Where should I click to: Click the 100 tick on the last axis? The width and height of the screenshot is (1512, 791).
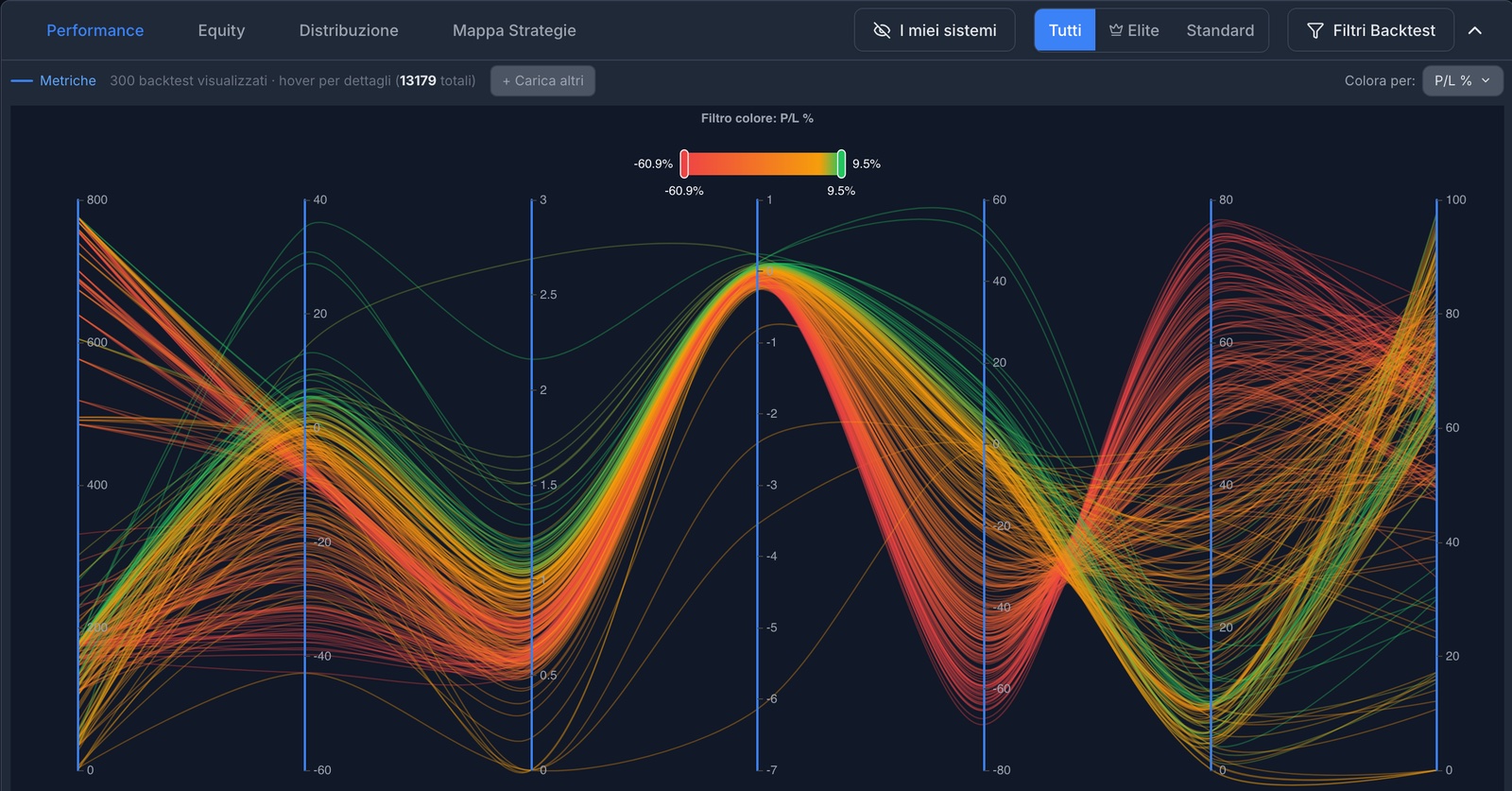(x=1456, y=199)
